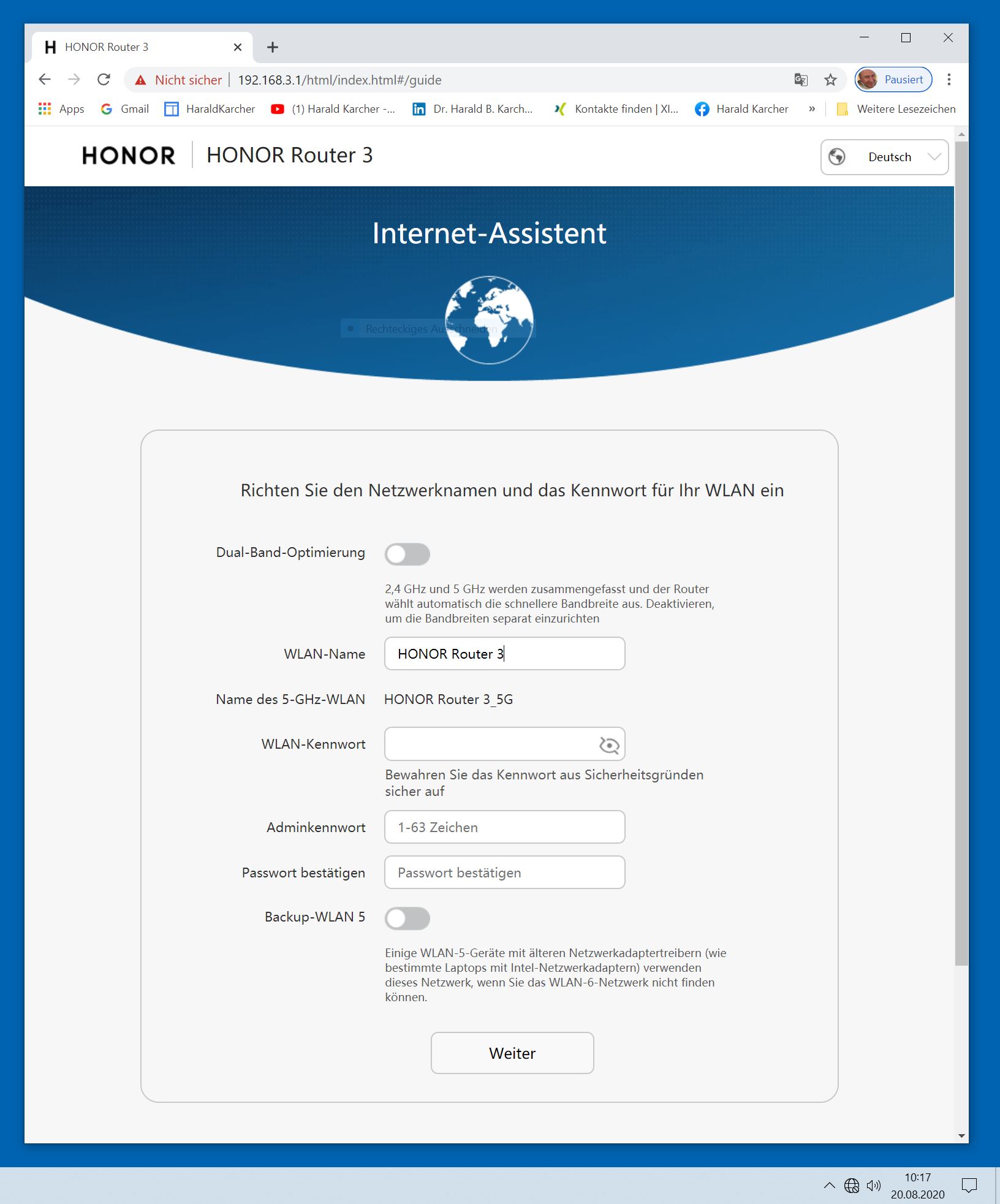The width and height of the screenshot is (1000, 1204).
Task: Click the 'HONOR Router 3_5G' value
Action: (x=449, y=699)
